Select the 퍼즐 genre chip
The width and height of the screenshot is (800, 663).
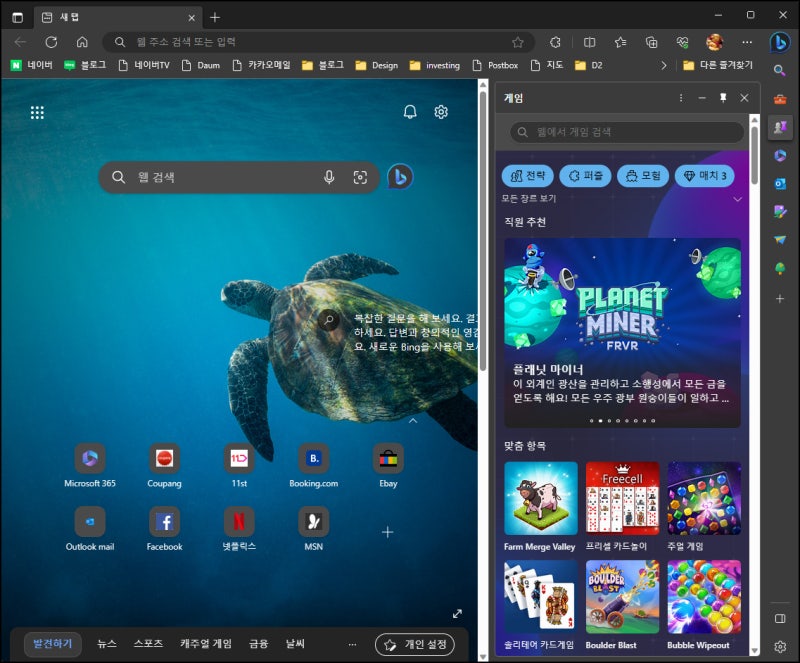(x=585, y=176)
